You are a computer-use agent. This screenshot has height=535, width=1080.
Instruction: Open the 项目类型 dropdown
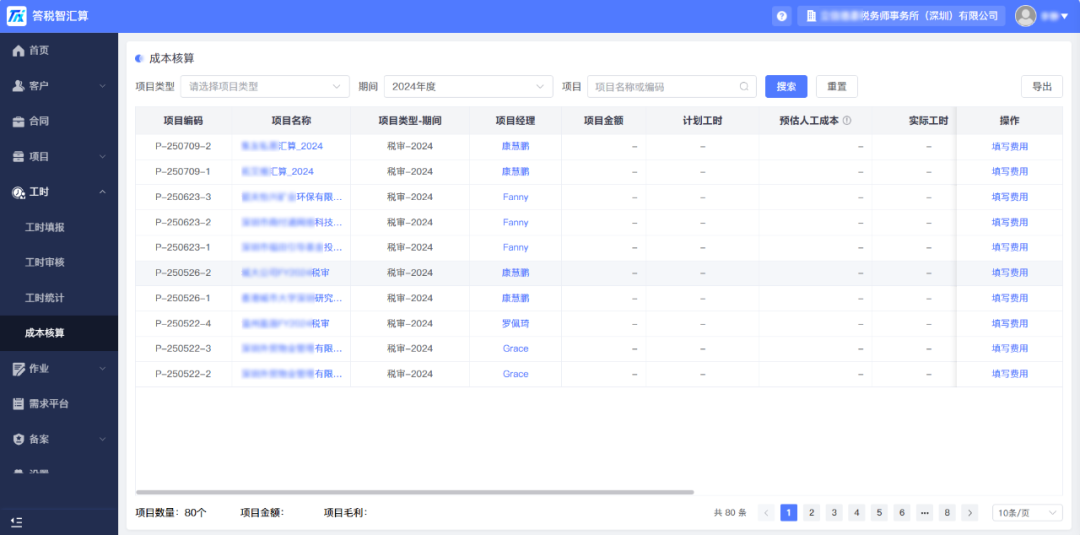265,87
